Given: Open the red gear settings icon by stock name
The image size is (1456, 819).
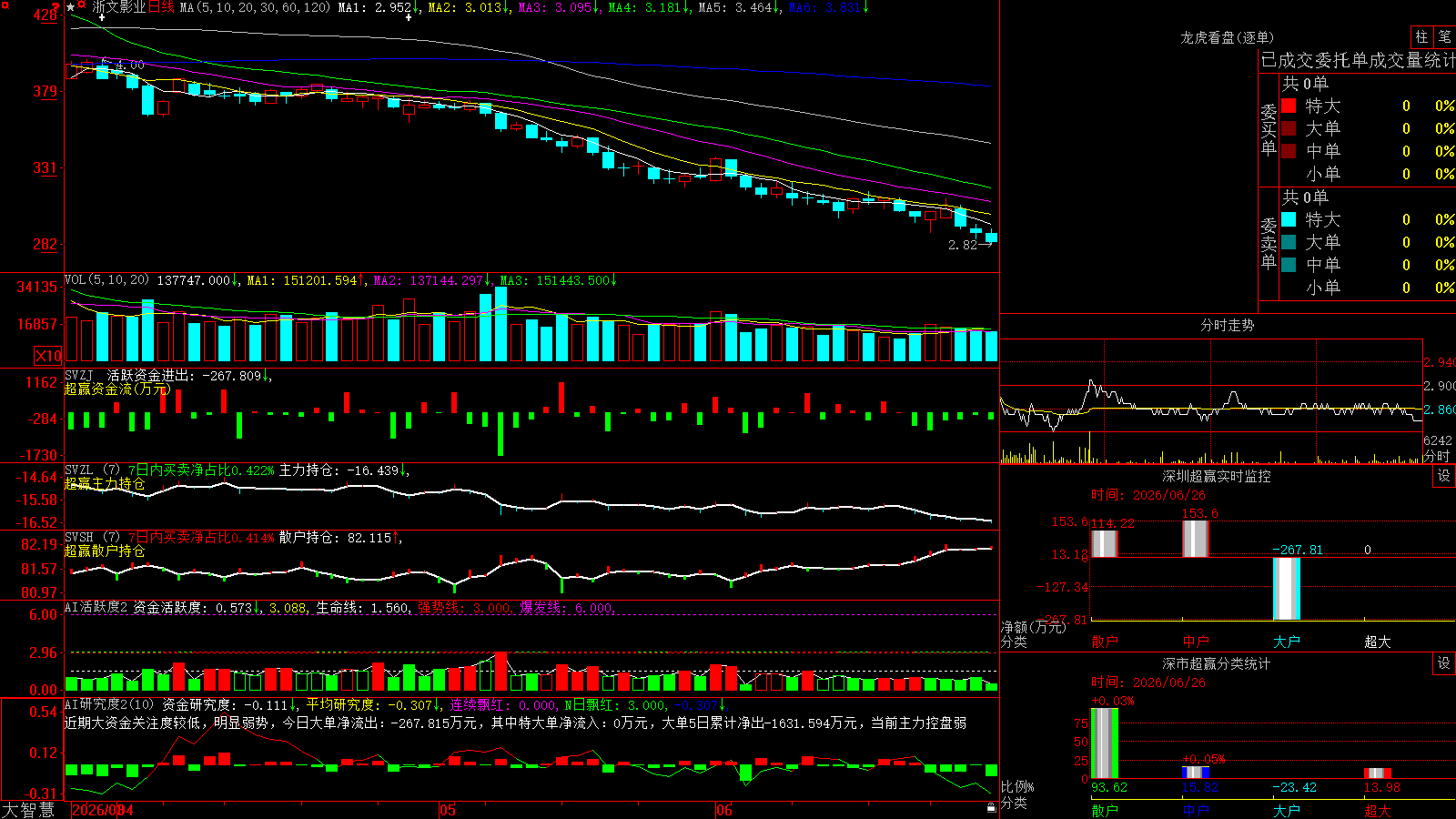Looking at the screenshot, I should 81,5.
